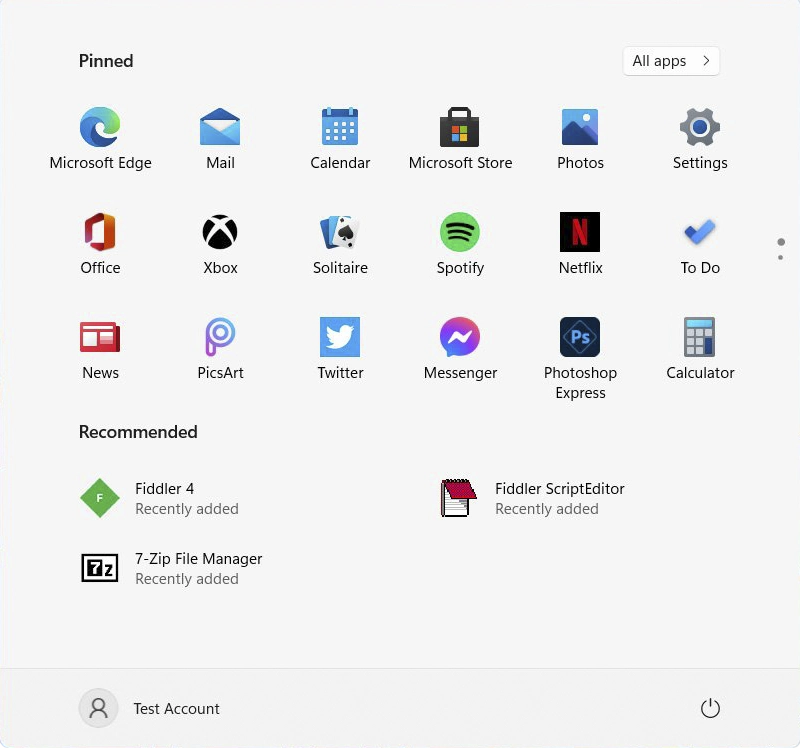Open Photoshop Express

(x=580, y=338)
